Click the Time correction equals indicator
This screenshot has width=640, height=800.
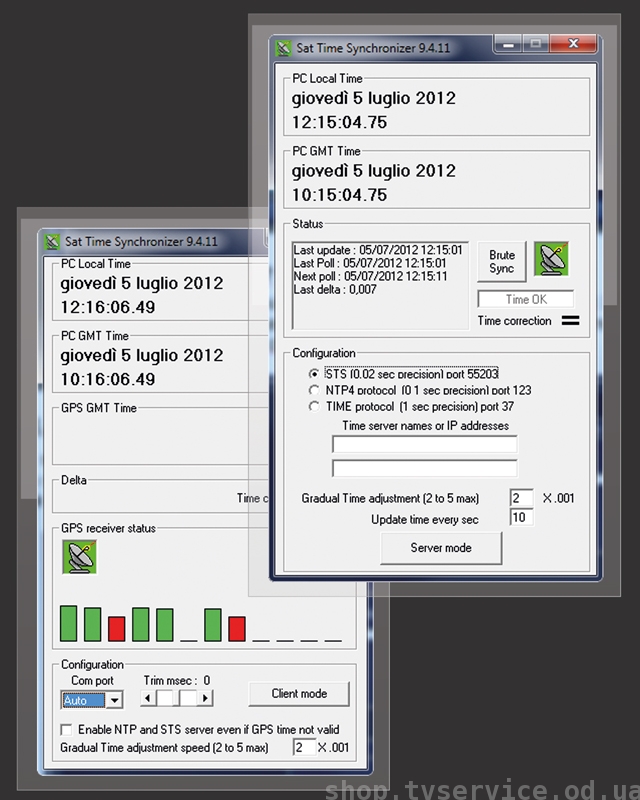click(x=570, y=321)
